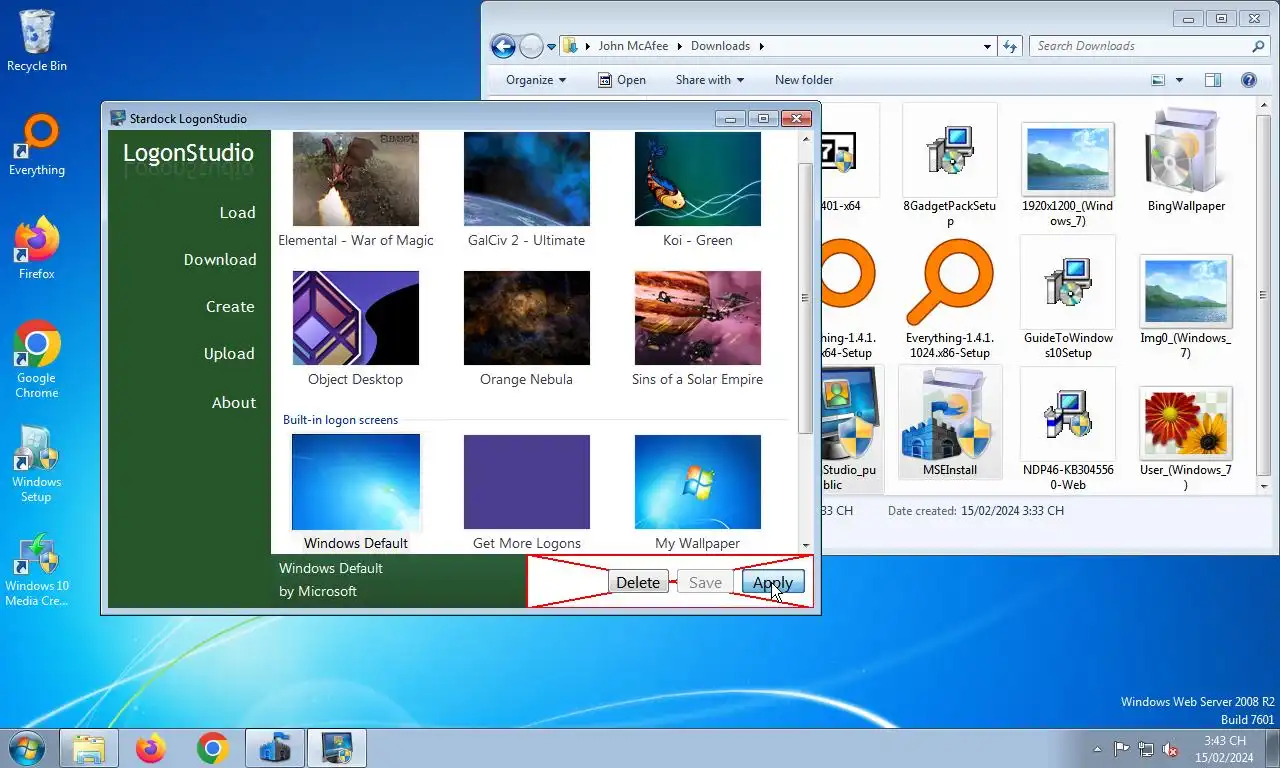Click the Downloads window vertical scrollbar

(1263, 296)
